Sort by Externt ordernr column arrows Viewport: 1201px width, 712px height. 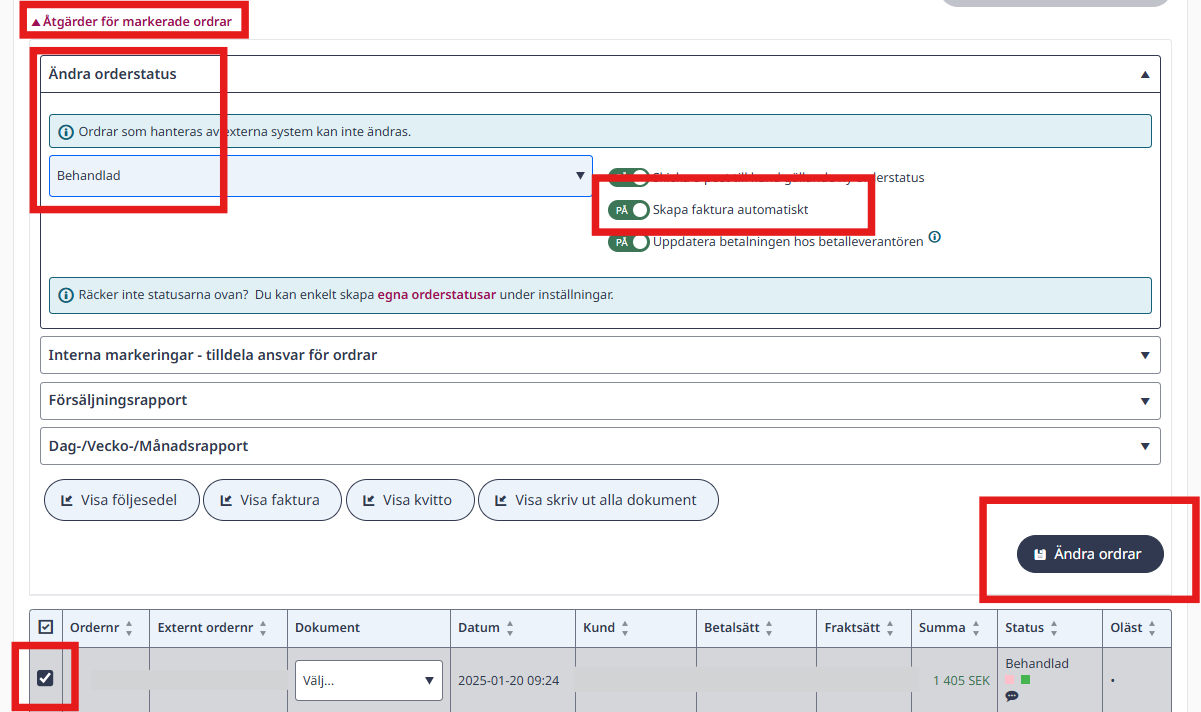263,628
